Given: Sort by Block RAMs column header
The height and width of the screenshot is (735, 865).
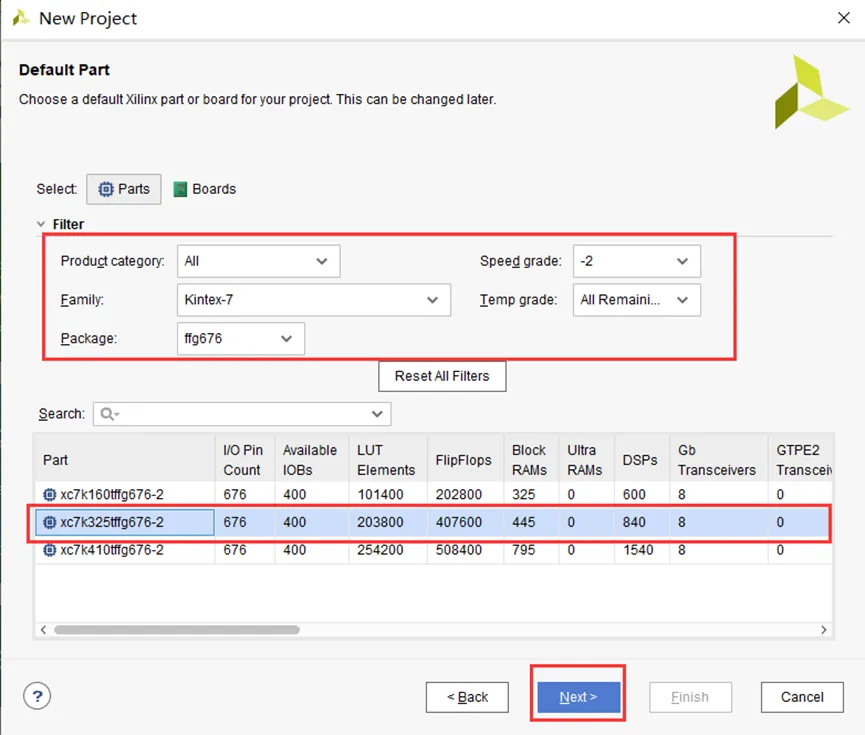Looking at the screenshot, I should (531, 460).
